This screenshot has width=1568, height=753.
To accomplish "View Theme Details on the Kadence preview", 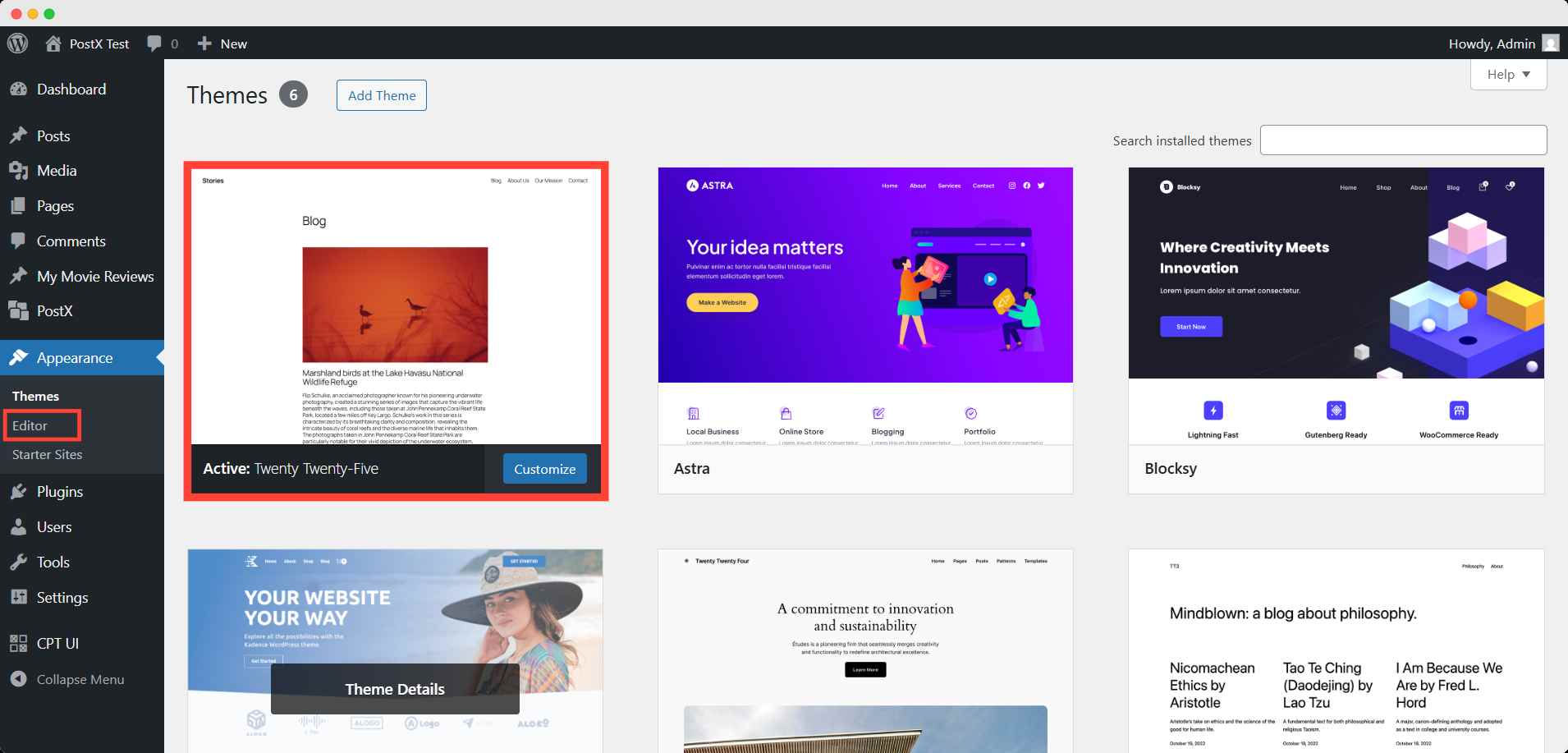I will pos(395,688).
